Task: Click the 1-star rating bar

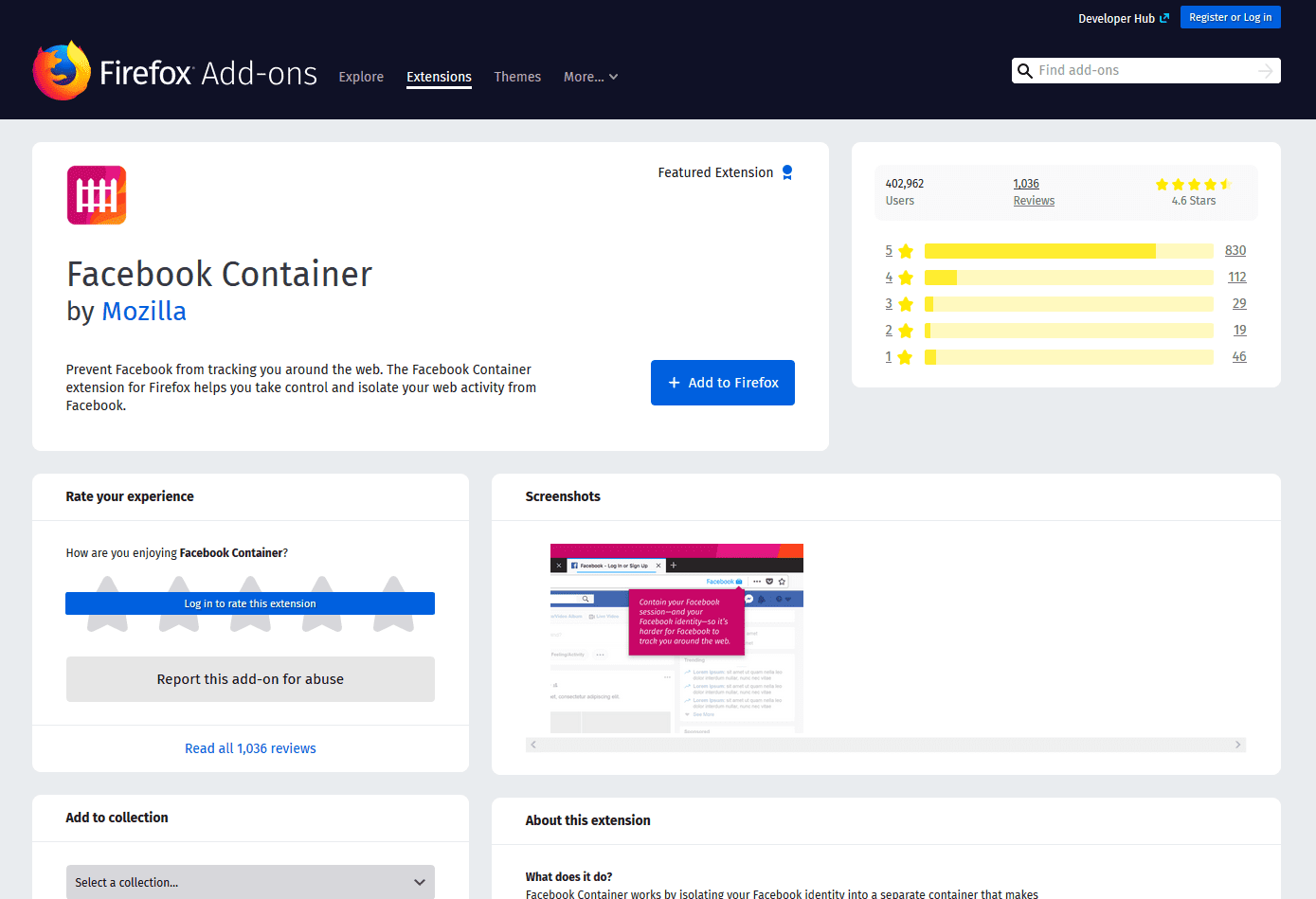Action: [1069, 357]
